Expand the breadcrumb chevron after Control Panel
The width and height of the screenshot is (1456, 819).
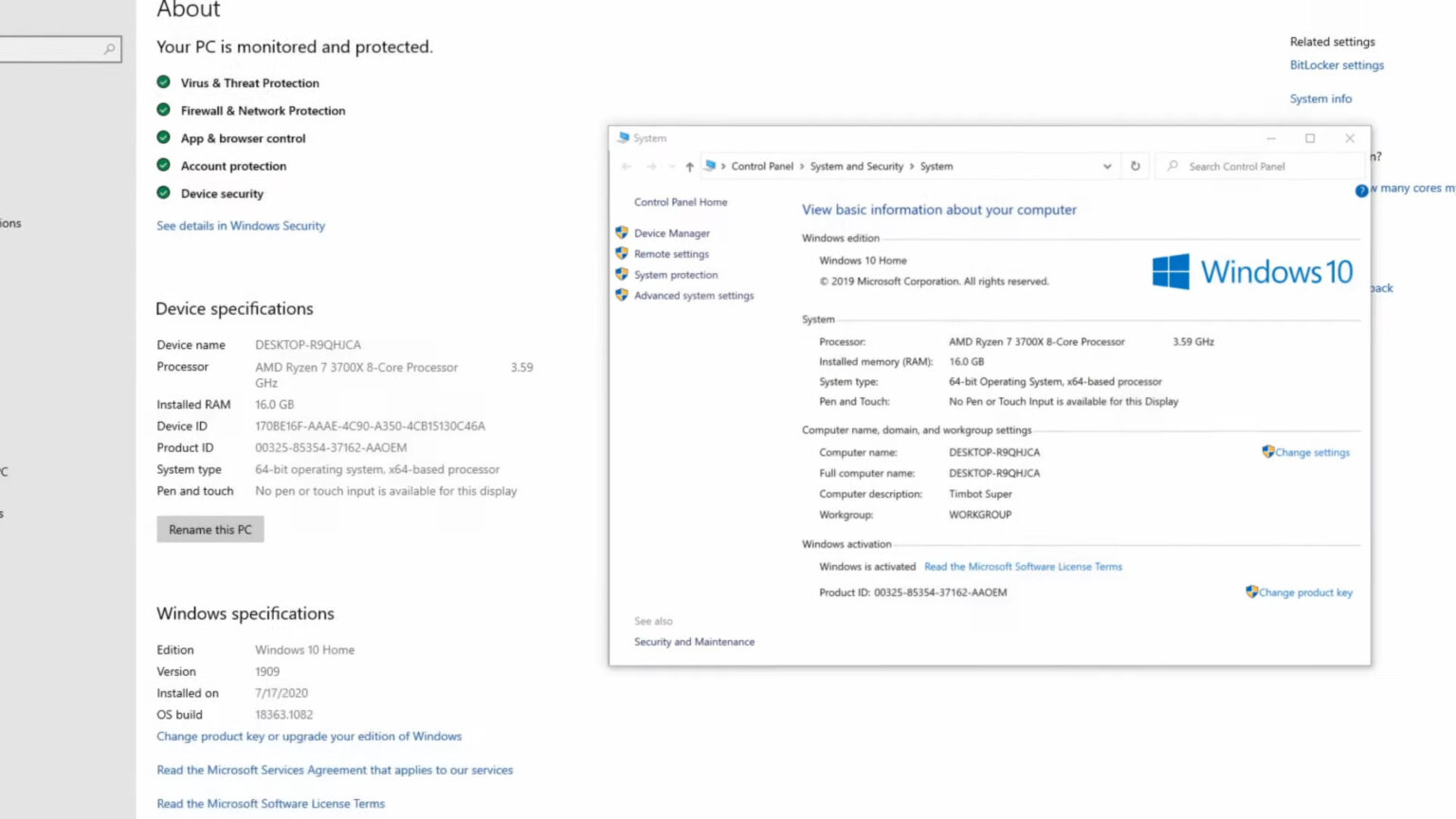click(801, 166)
